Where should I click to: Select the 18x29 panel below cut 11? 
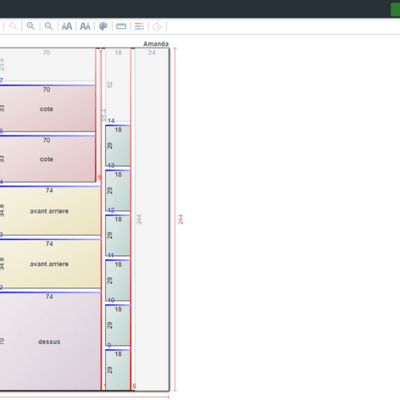point(118,280)
